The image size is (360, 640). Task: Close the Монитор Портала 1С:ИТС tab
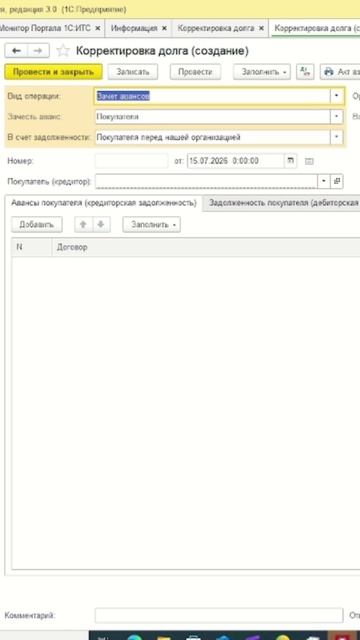tap(98, 29)
